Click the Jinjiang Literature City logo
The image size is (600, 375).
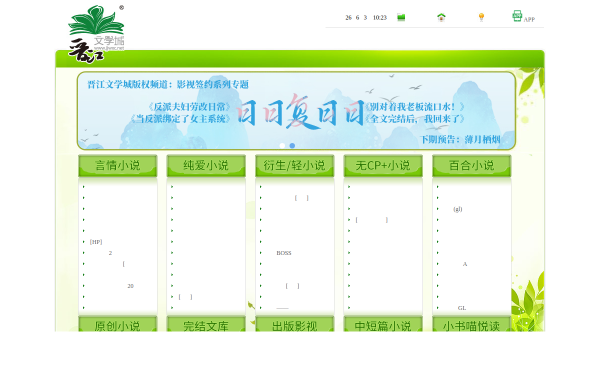click(x=96, y=34)
